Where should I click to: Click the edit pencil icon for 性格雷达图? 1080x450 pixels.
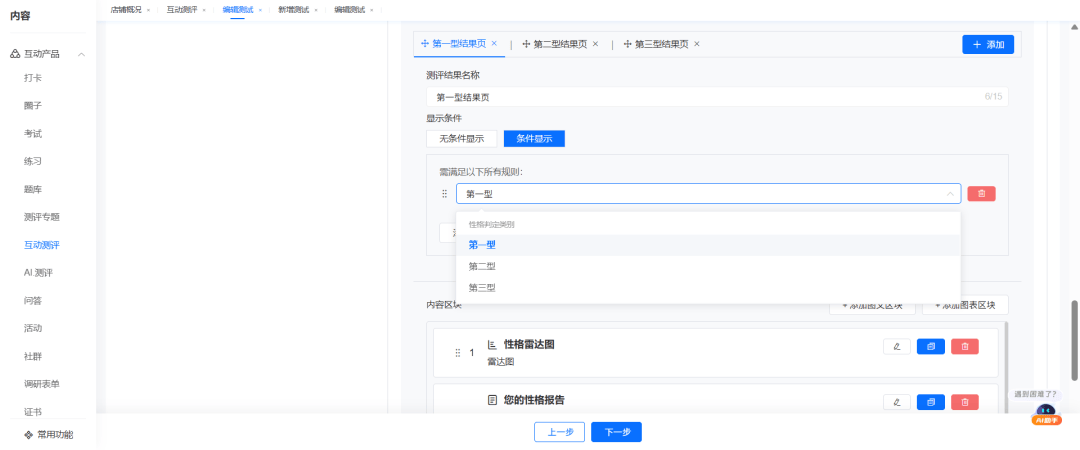897,347
